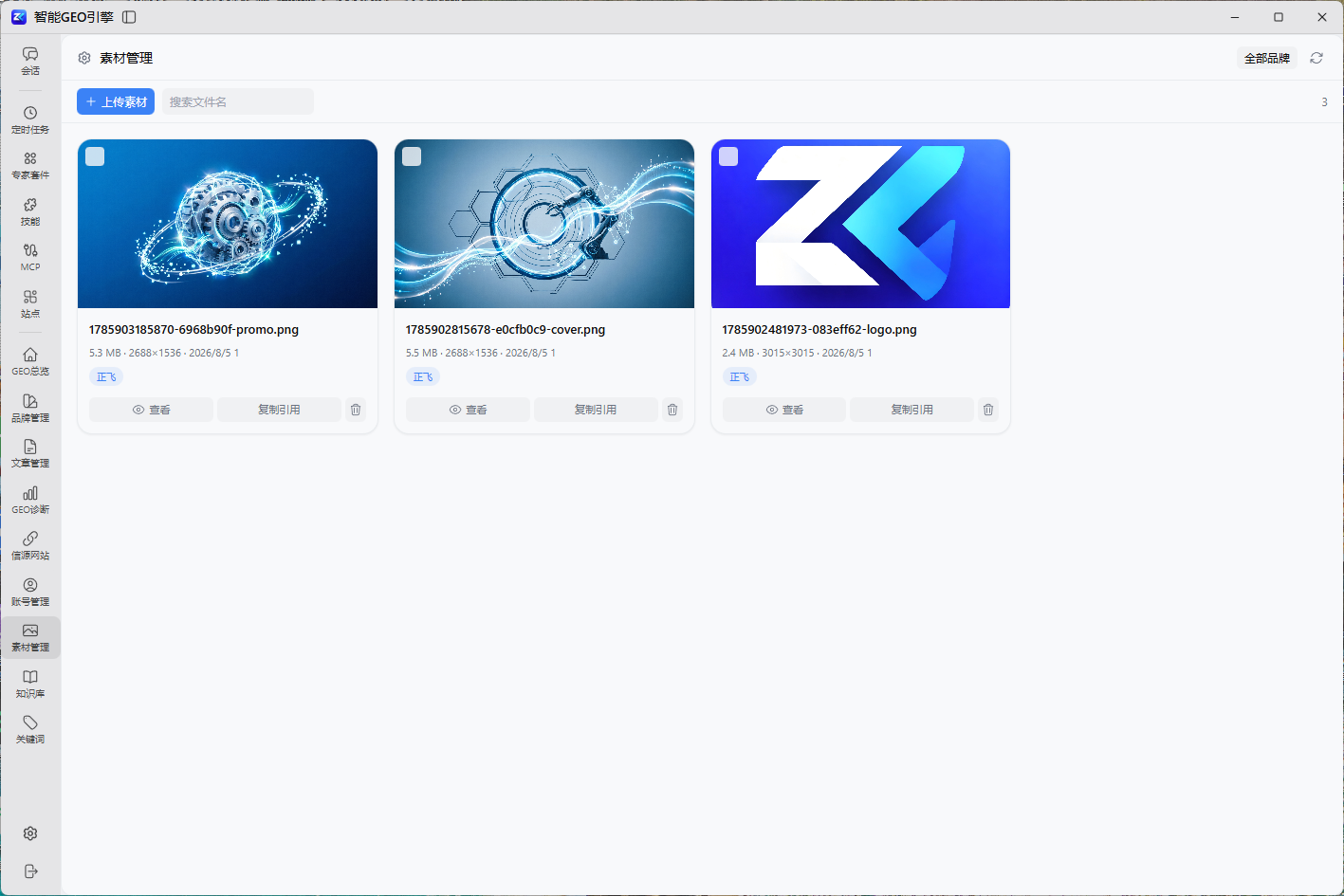
Task: Open the 站点 sites sidebar item
Action: (30, 303)
